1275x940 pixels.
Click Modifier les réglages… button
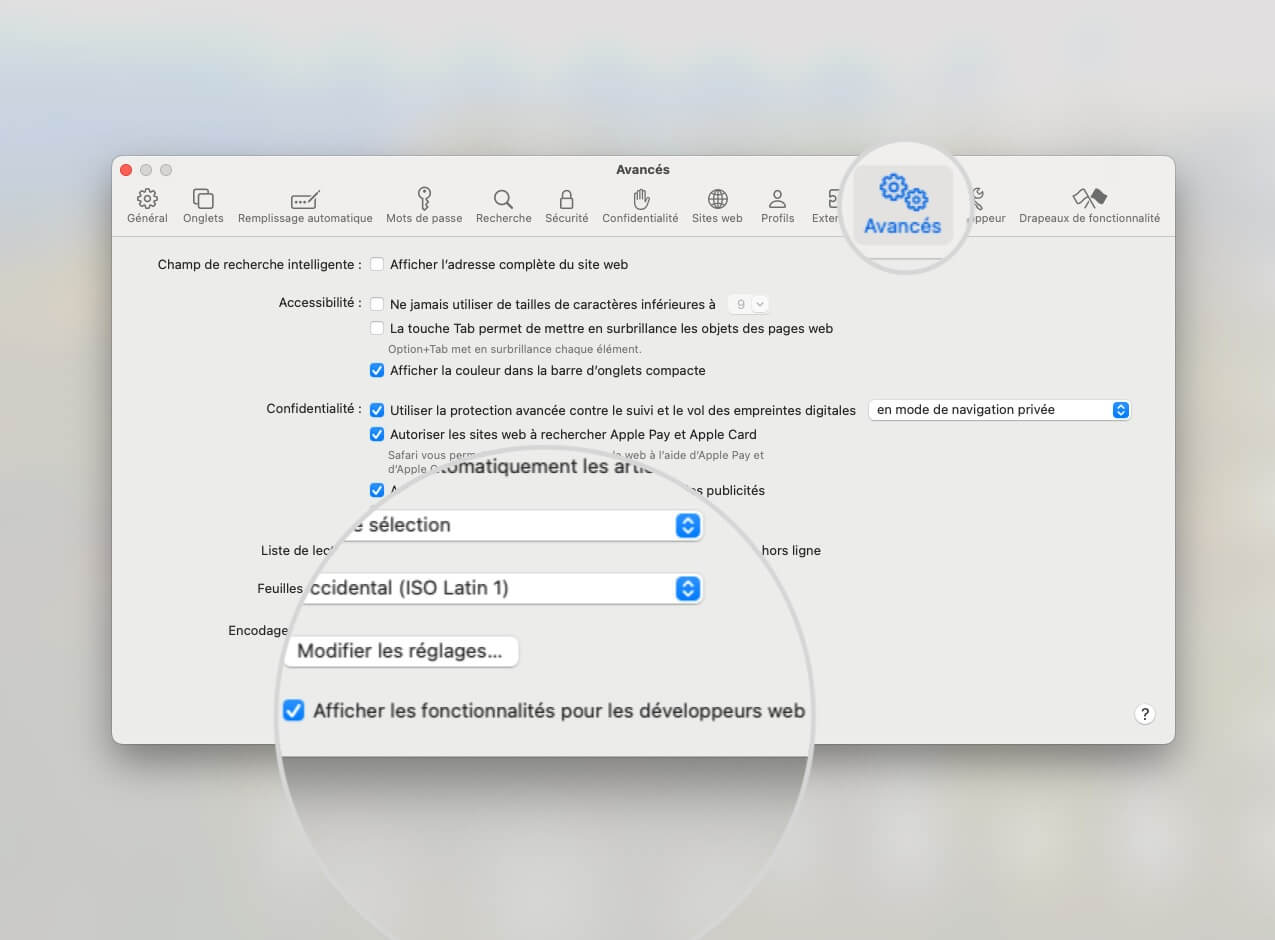[x=400, y=651]
